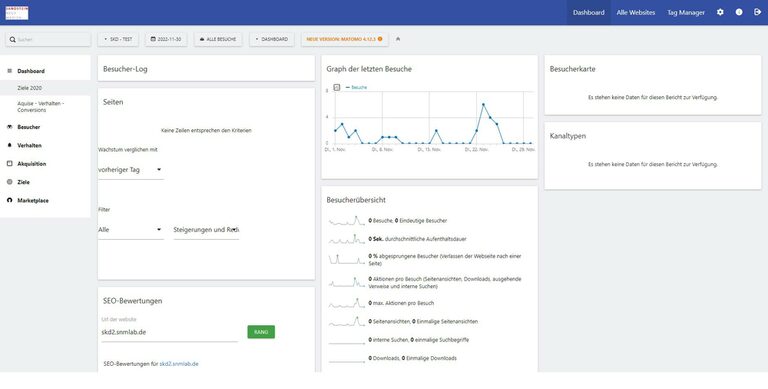Open the Aufenthaltsdauer sparkline row
The image size is (768, 389).
[347, 239]
